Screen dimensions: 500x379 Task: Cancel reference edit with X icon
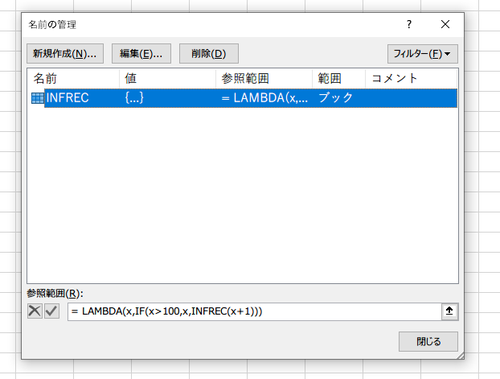[35, 311]
